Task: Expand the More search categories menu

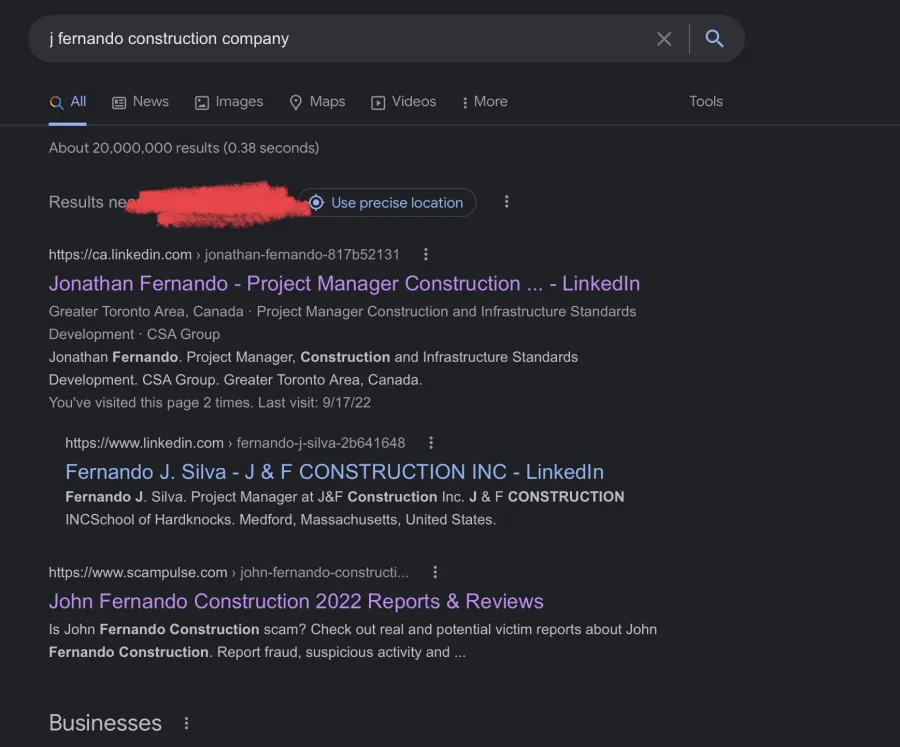Action: [x=485, y=102]
